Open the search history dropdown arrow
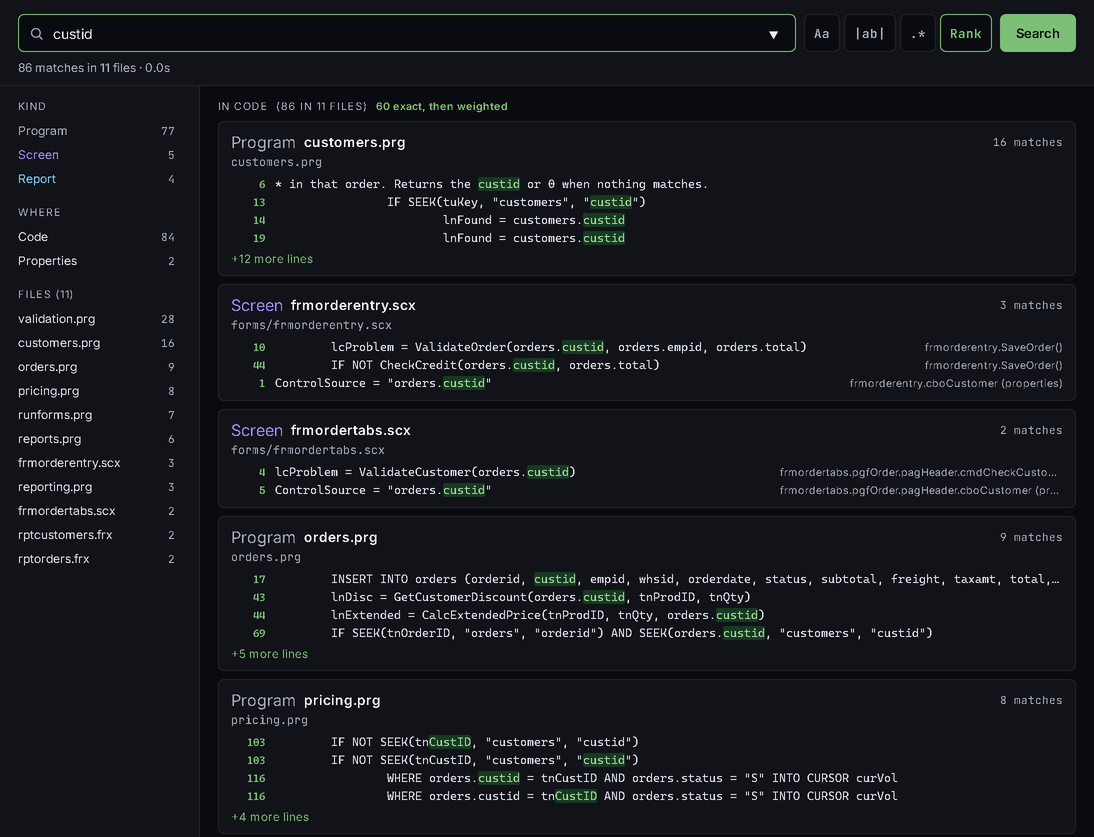Screen dimensions: 1094x837 click(x=773, y=34)
